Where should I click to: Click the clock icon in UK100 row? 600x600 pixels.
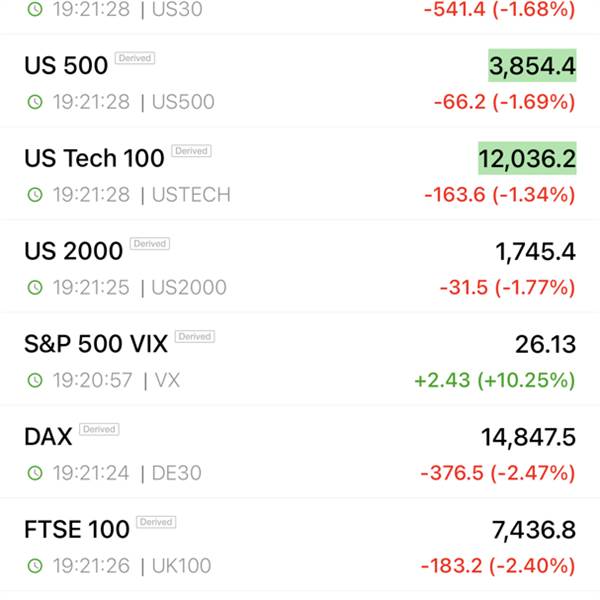click(x=35, y=566)
